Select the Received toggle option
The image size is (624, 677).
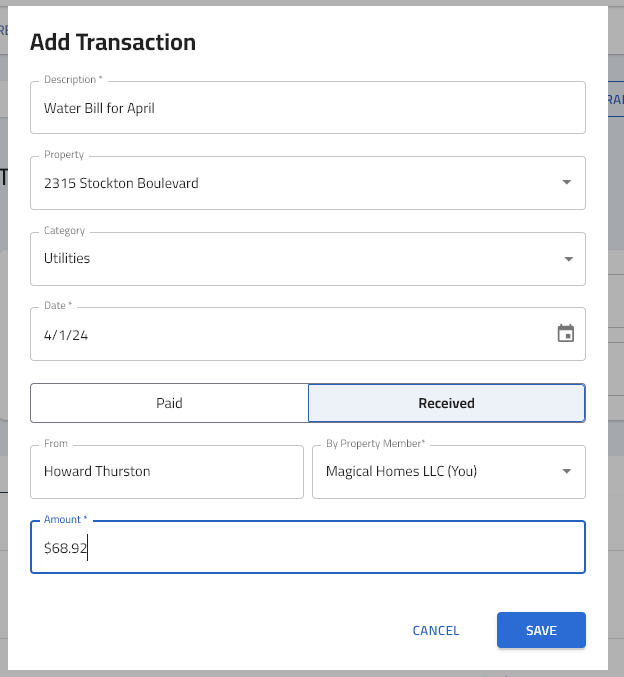tap(447, 403)
